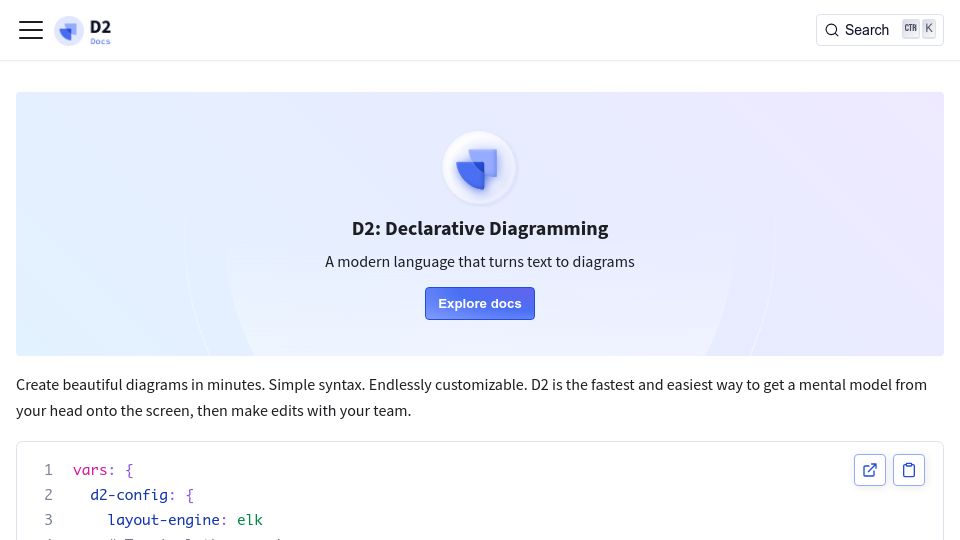960x540 pixels.
Task: Click the D2 logo icon in header
Action: pyautogui.click(x=69, y=31)
